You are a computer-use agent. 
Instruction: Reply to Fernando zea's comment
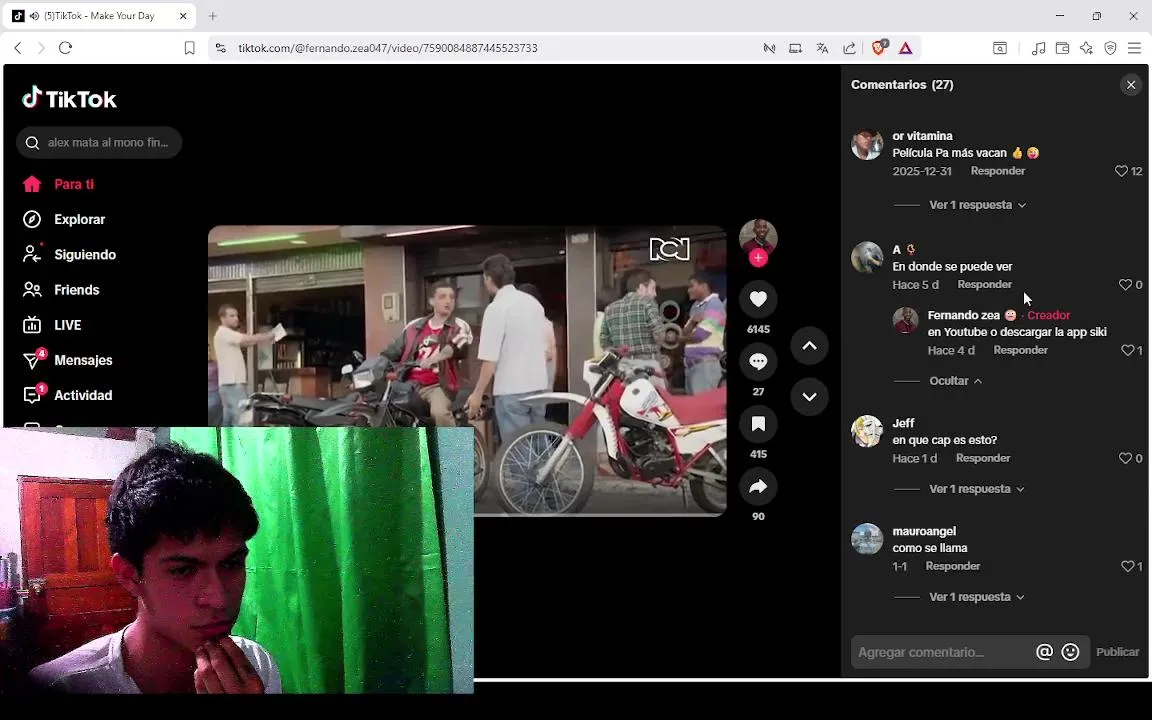coord(1020,350)
